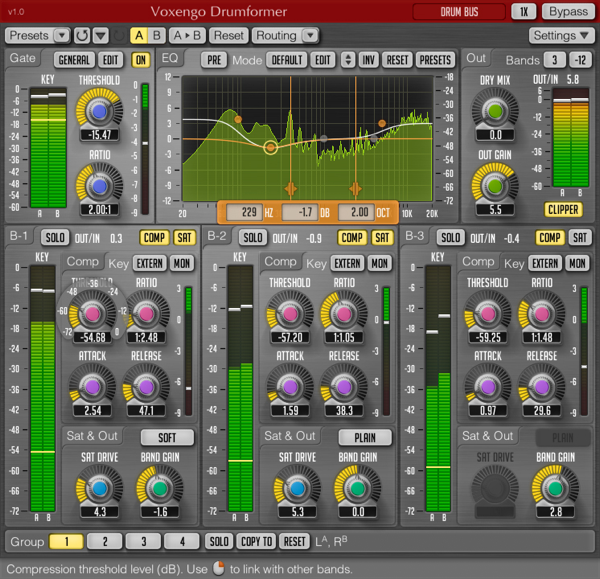Image resolution: width=600 pixels, height=579 pixels.
Task: Click the selected EQ point on curve
Action: point(270,147)
